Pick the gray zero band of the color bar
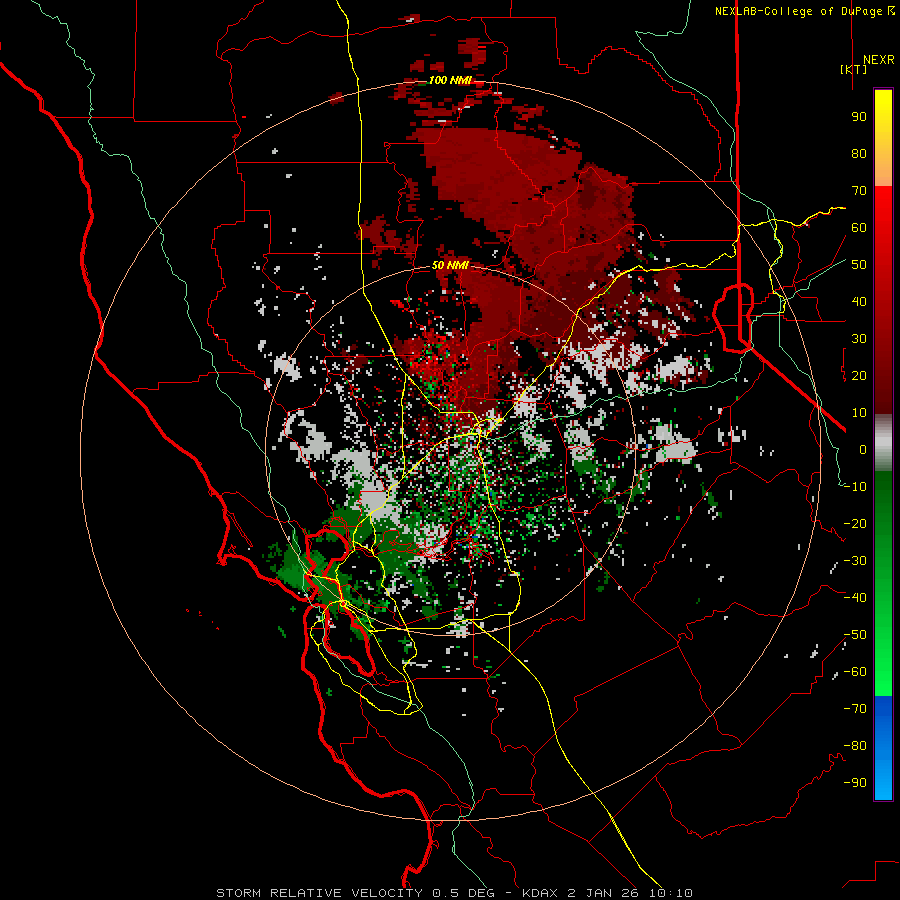Viewport: 900px width, 900px height. click(883, 443)
